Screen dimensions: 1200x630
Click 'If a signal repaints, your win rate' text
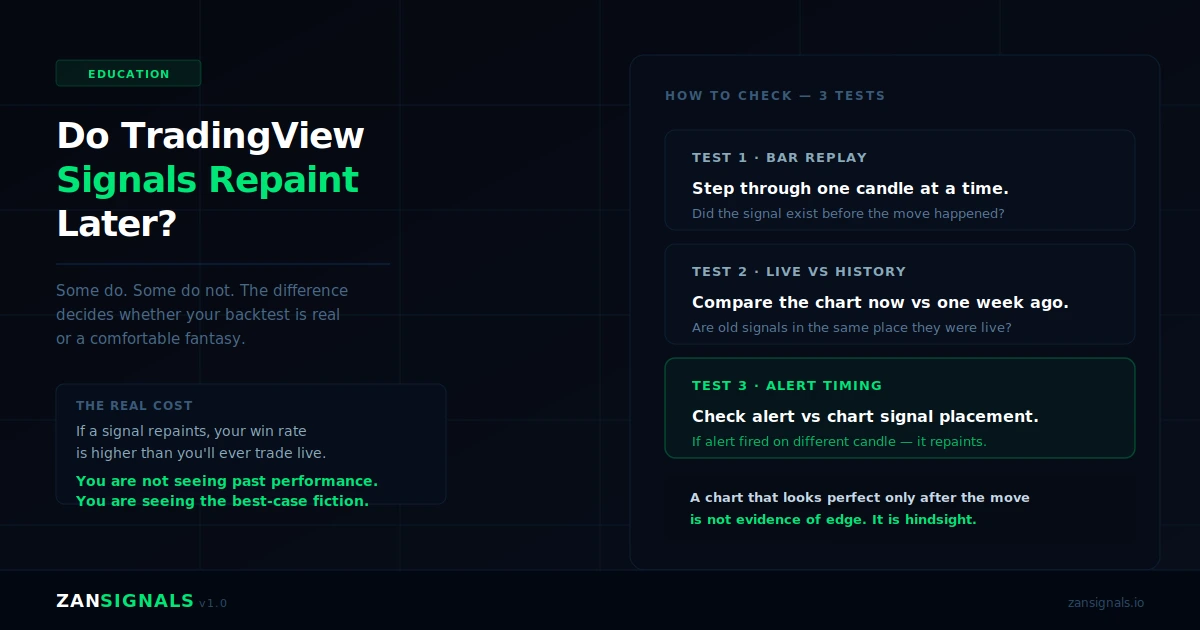tap(191, 432)
